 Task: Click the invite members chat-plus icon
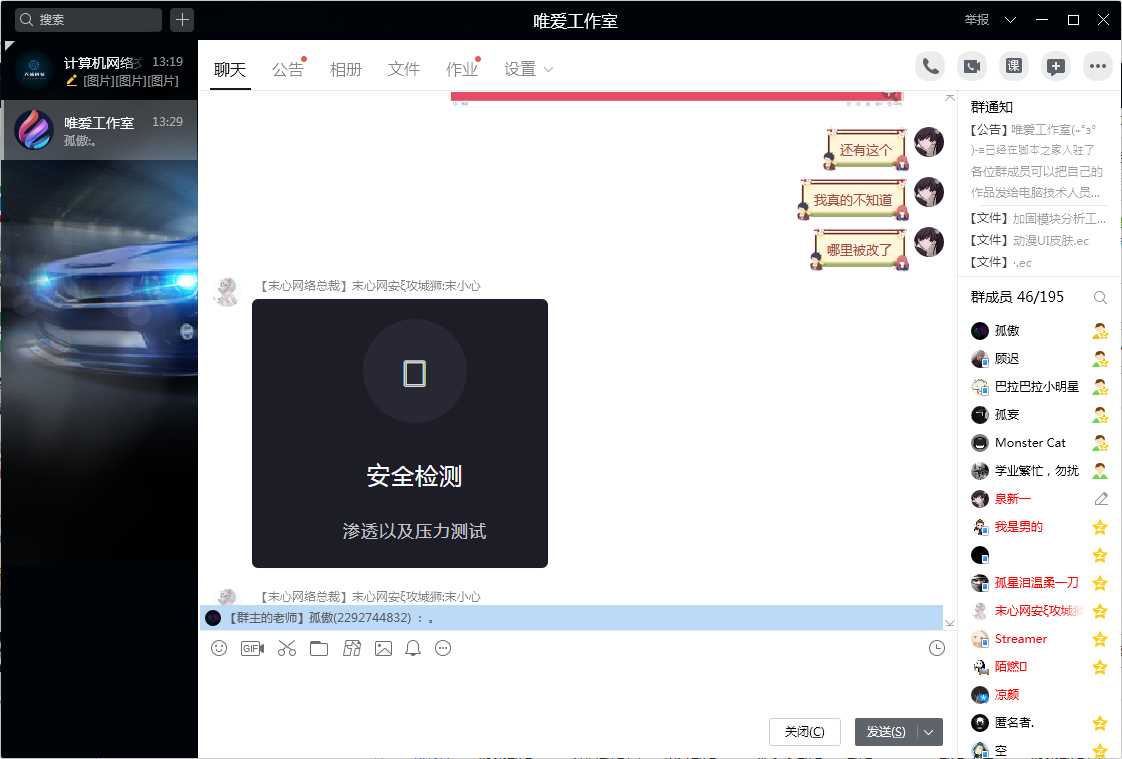pyautogui.click(x=1055, y=67)
